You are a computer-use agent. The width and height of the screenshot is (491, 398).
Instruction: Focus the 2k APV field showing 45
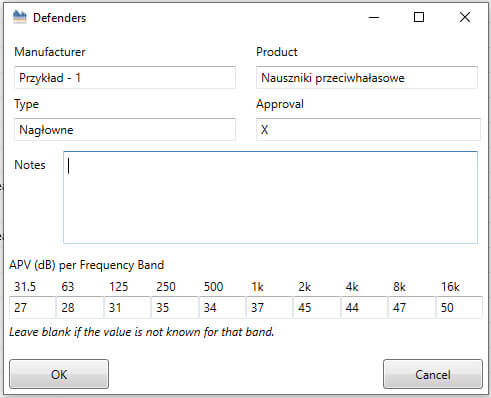tap(317, 307)
